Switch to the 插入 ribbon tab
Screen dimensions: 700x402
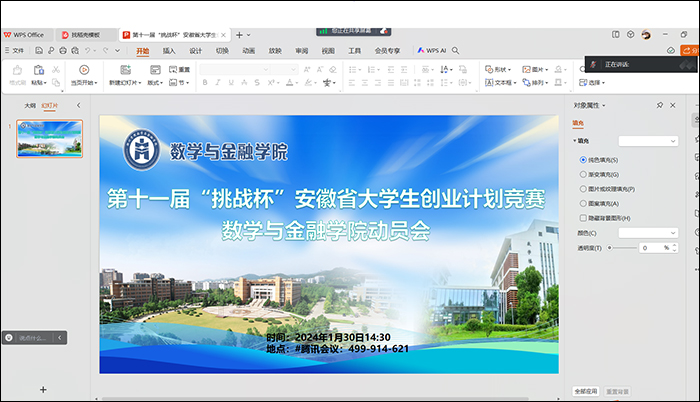(x=169, y=50)
